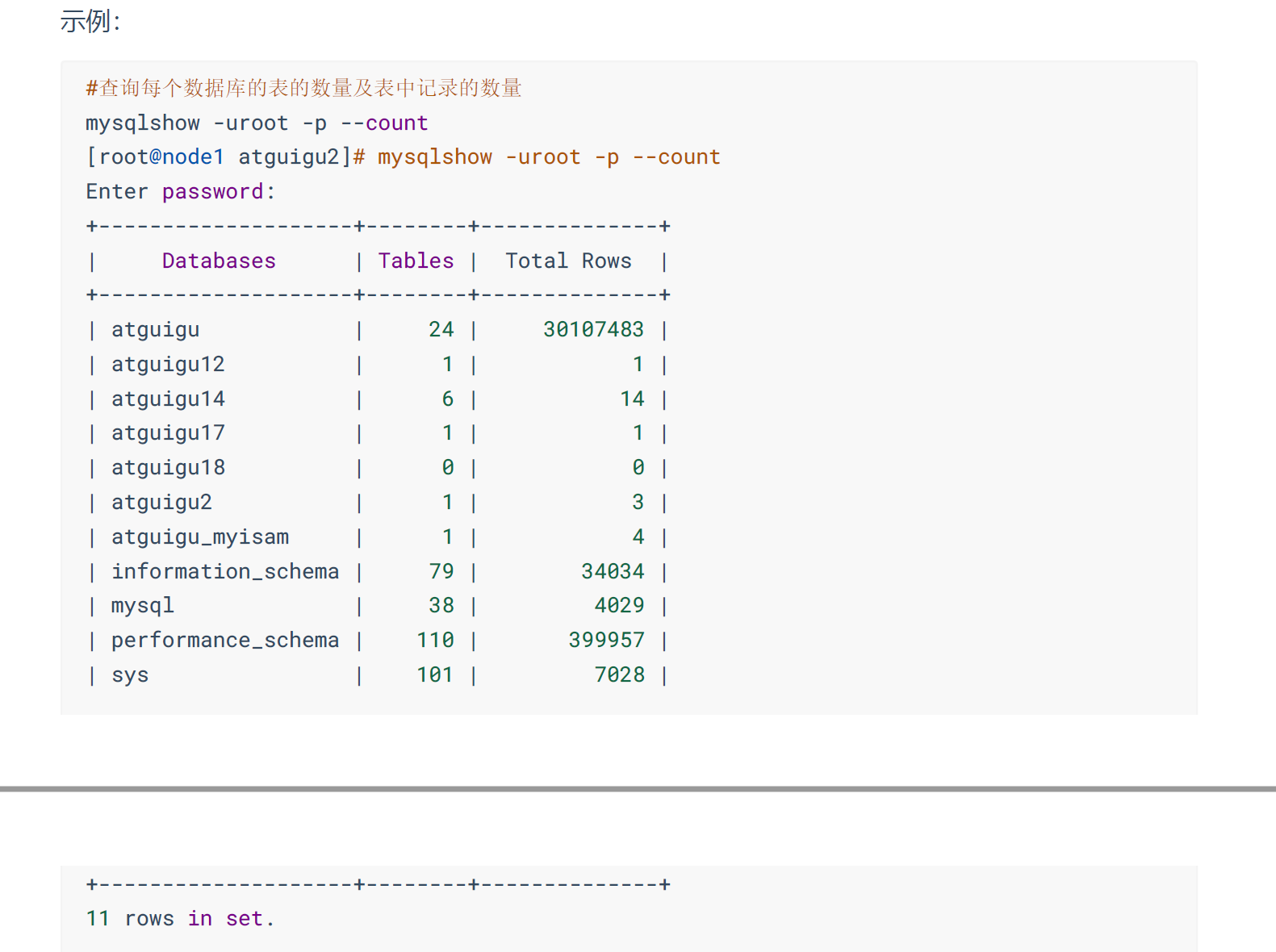Click the 'Databases' column header
Screen dimensions: 1276x952
click(219, 261)
